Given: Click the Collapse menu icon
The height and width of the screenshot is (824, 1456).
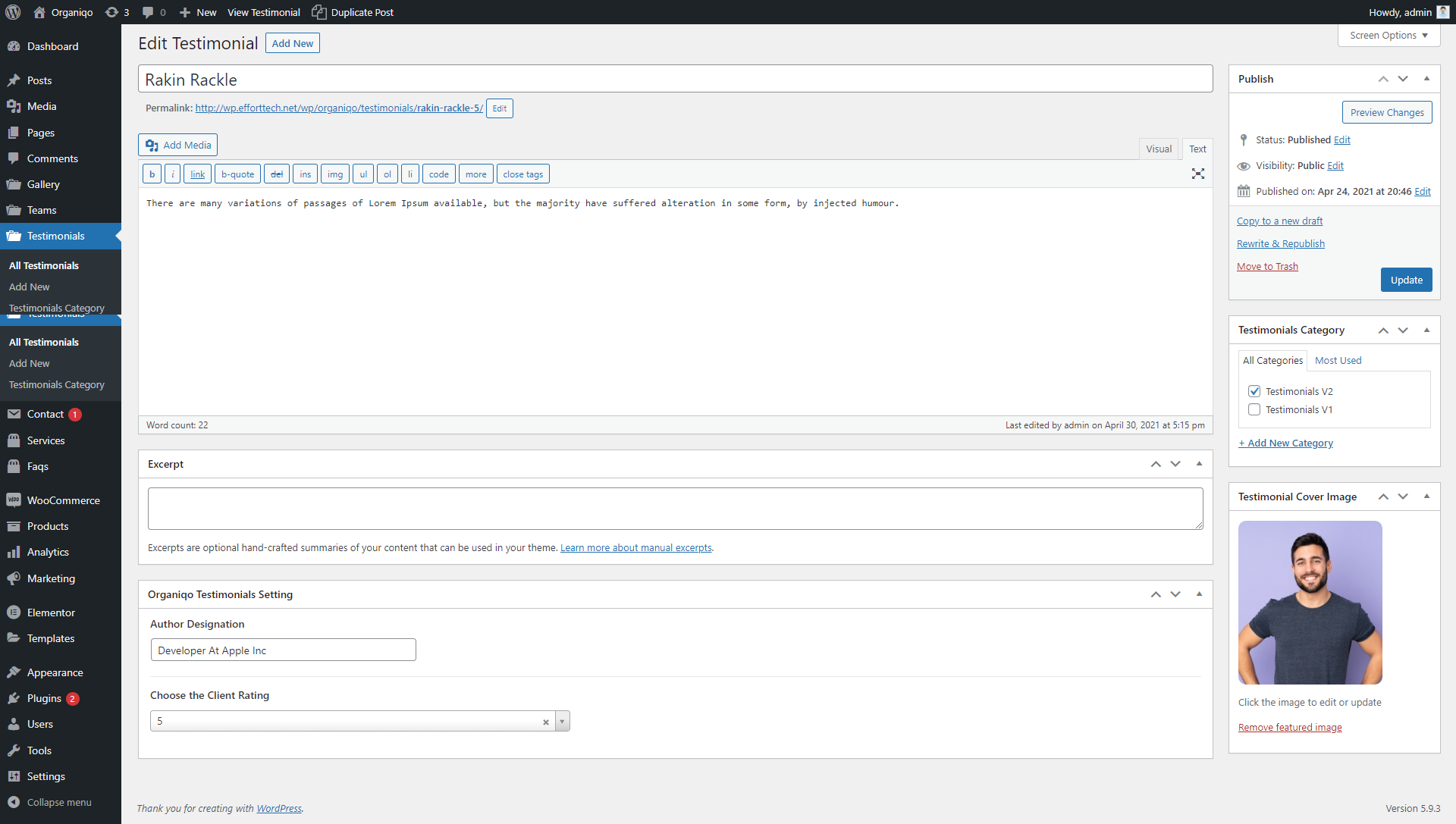Looking at the screenshot, I should coord(14,802).
